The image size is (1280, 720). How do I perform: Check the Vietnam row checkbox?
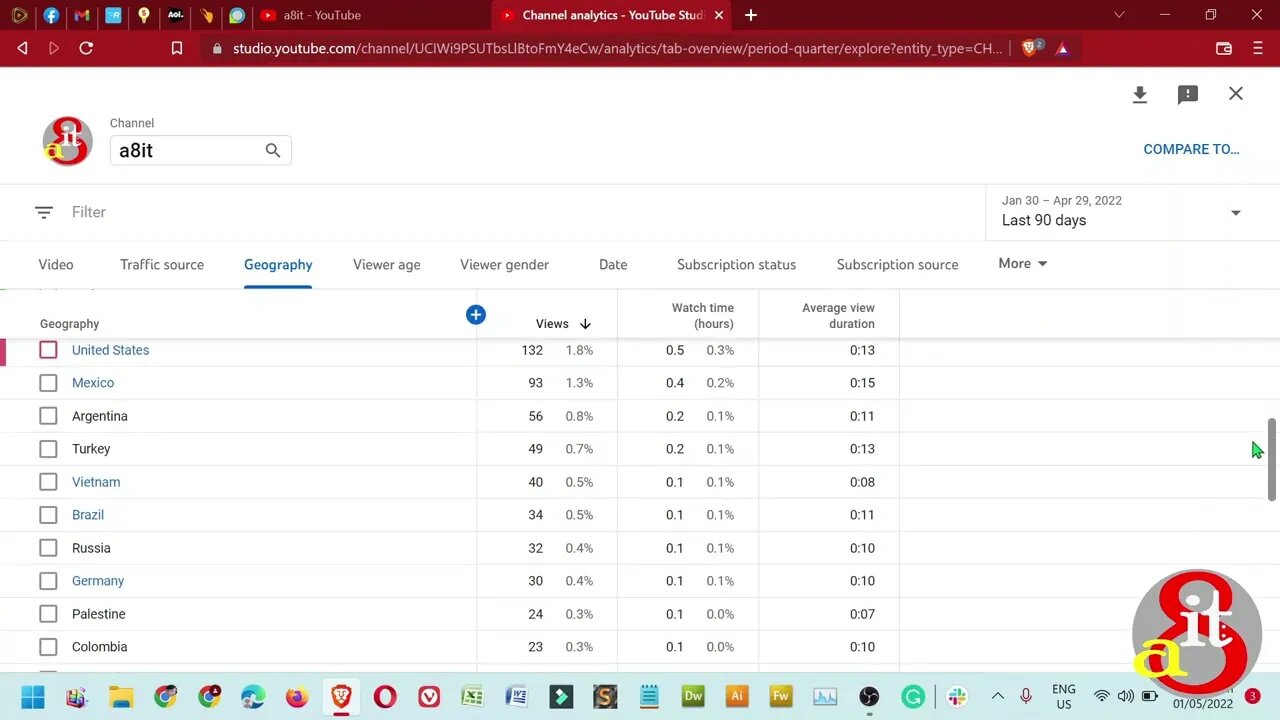(x=48, y=482)
